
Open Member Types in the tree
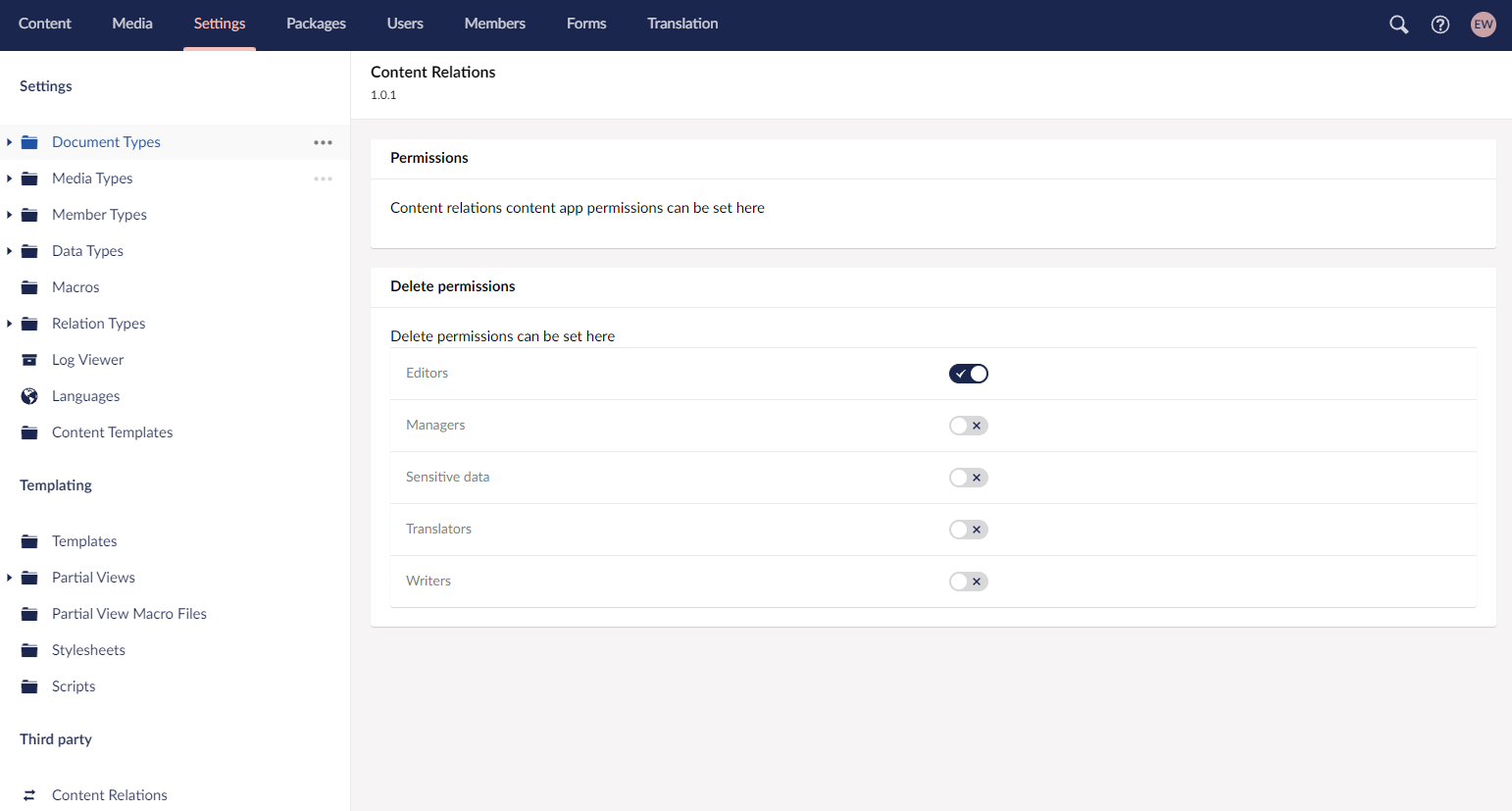pos(99,215)
